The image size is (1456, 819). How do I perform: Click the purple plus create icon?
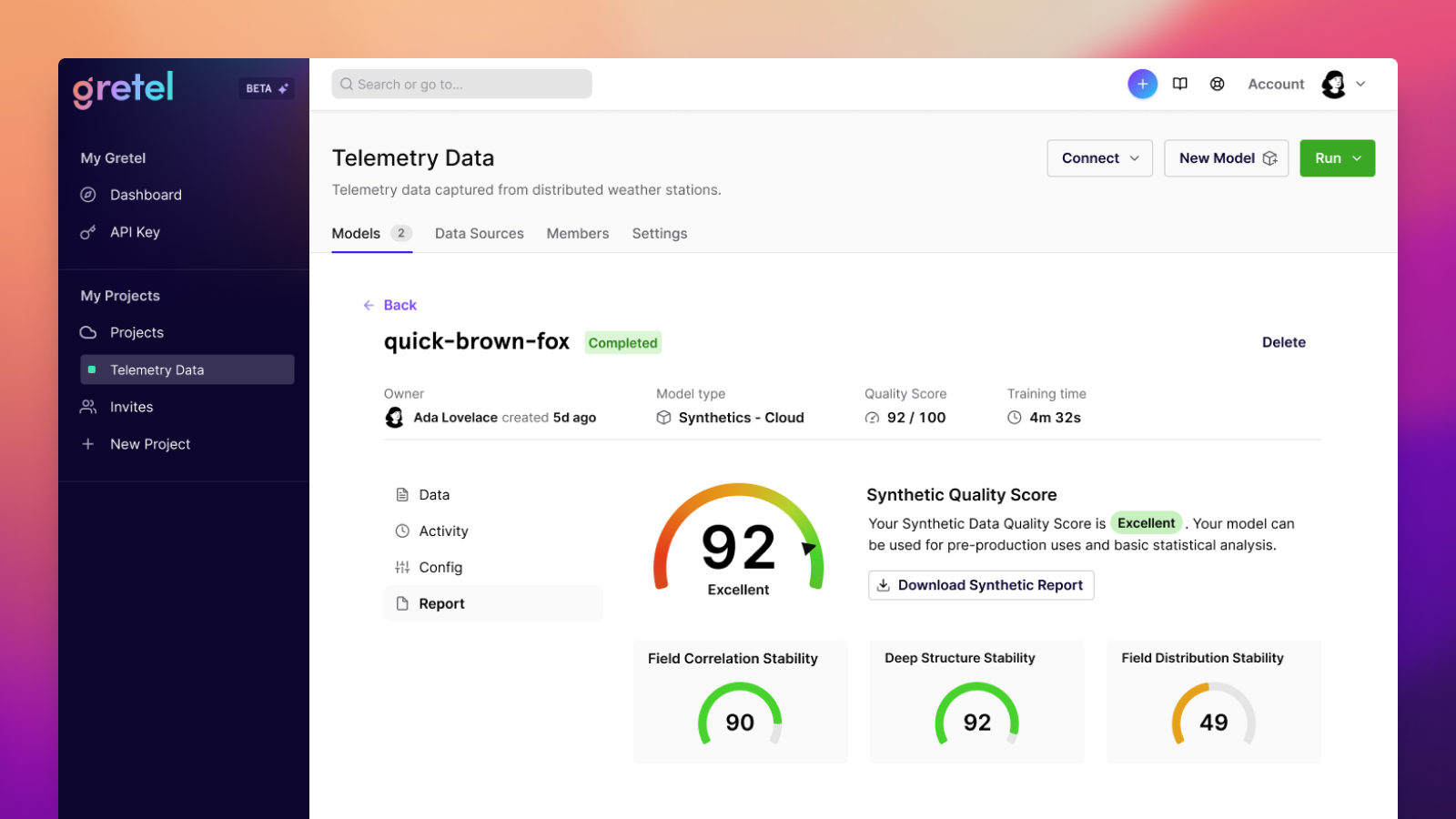(1142, 84)
